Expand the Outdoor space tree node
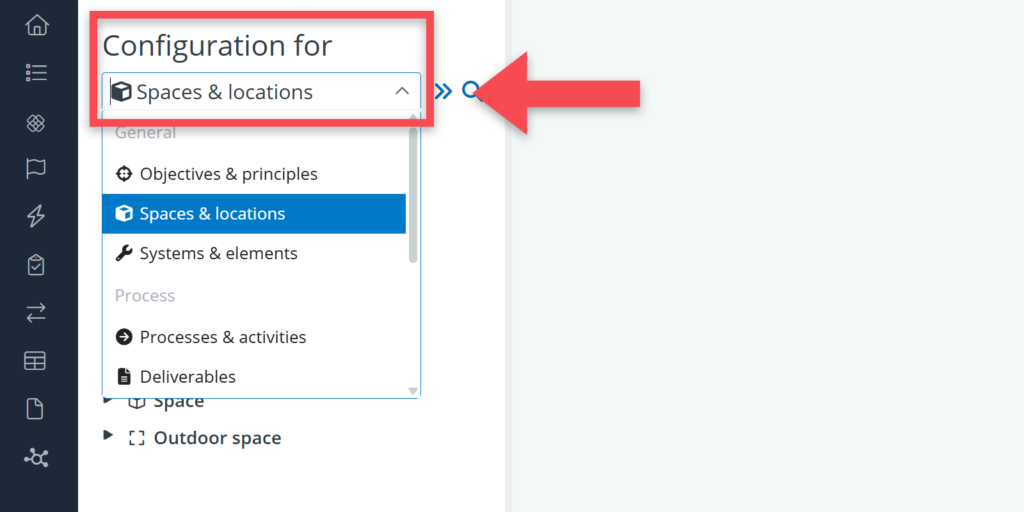The height and width of the screenshot is (512, 1024). (109, 437)
